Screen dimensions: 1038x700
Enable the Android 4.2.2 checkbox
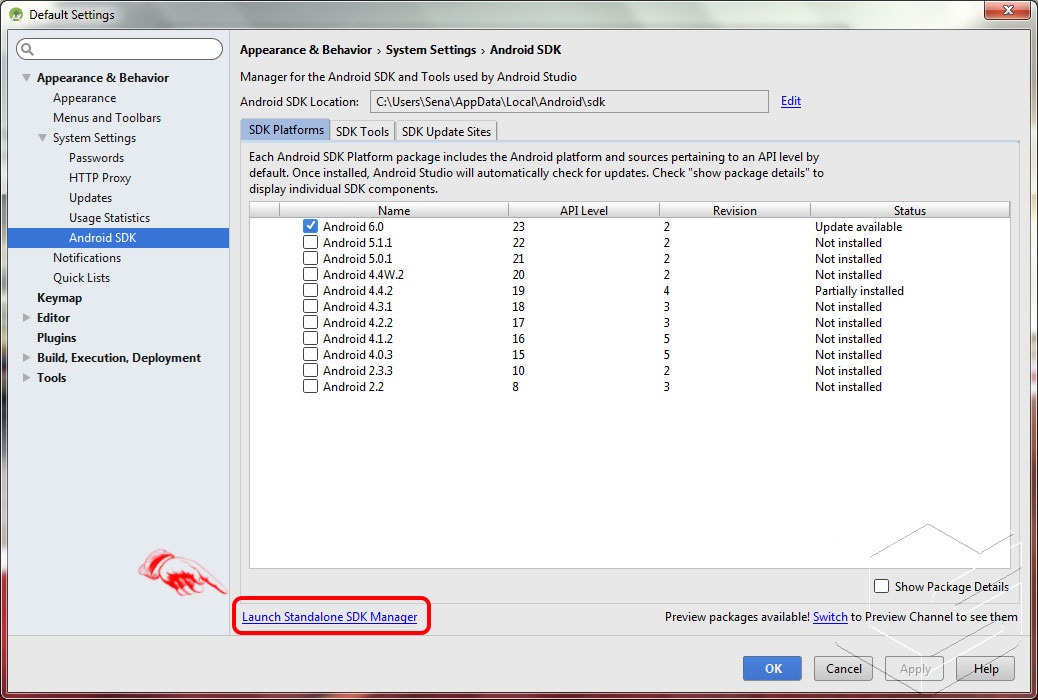click(310, 323)
